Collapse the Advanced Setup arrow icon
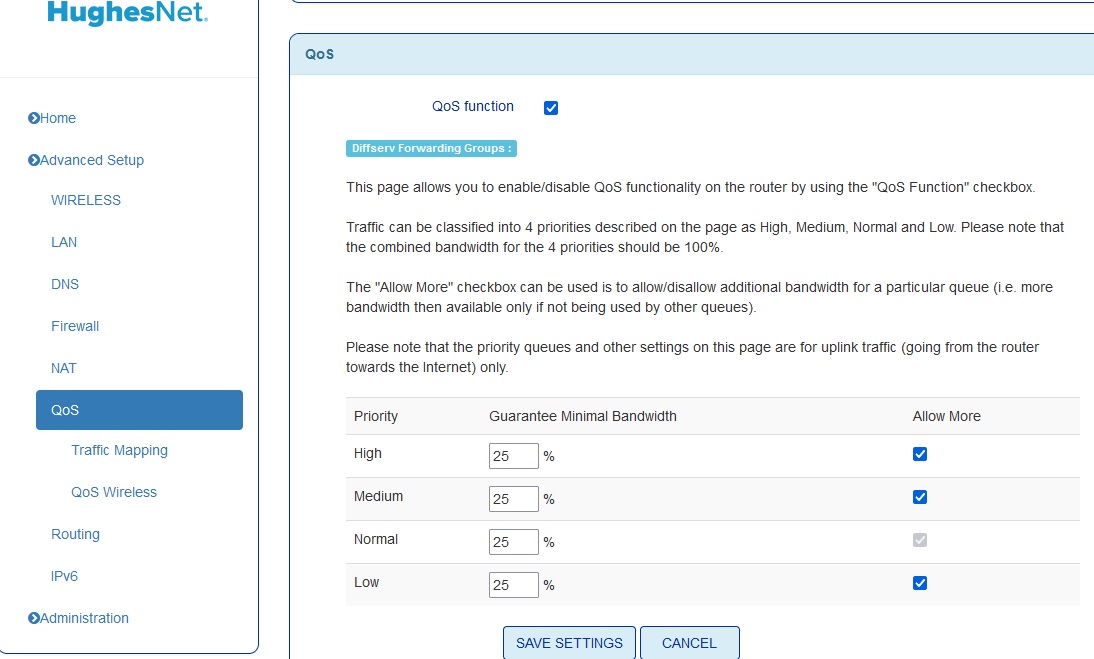1094x659 pixels. (33, 160)
